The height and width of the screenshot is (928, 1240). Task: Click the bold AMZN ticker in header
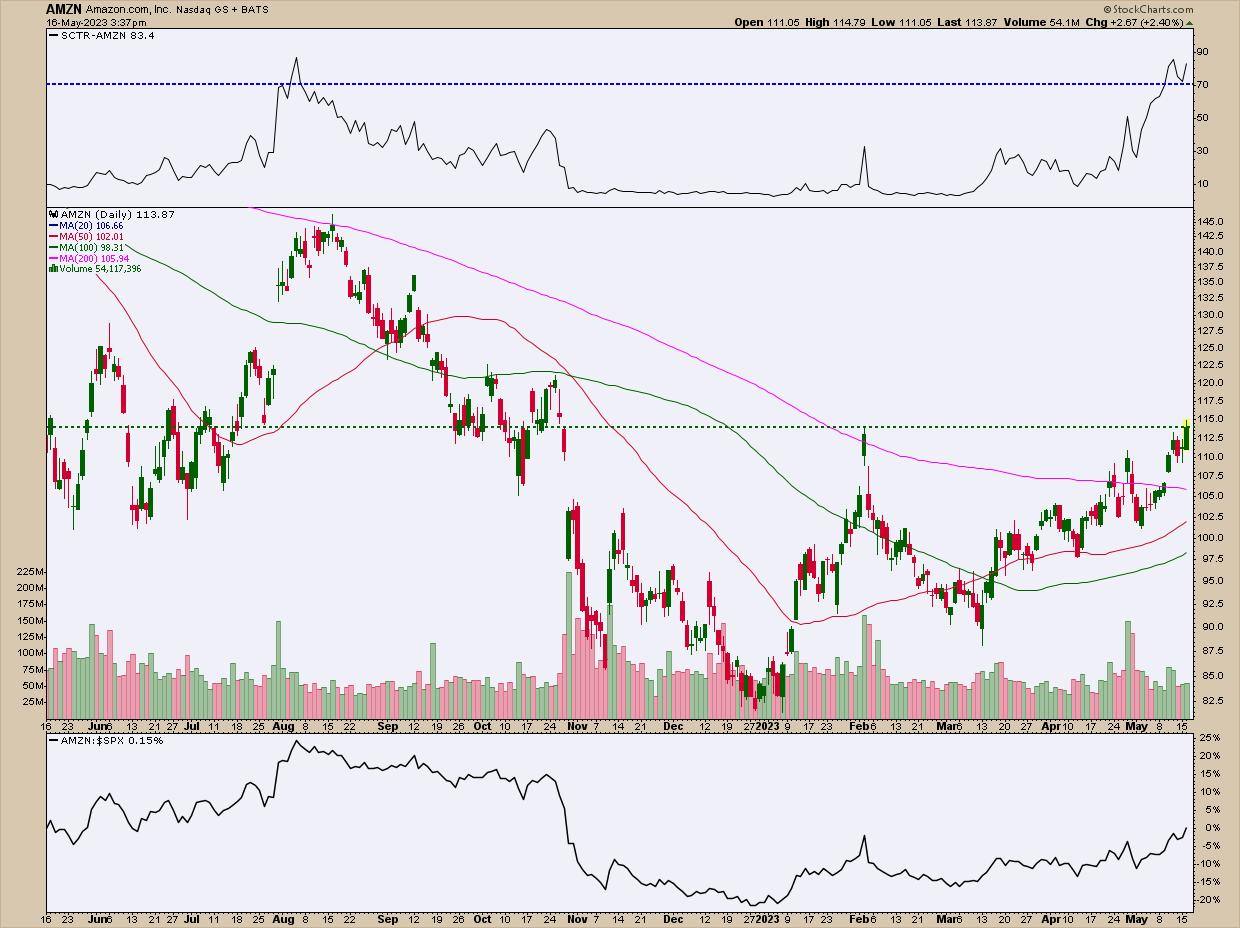pyautogui.click(x=65, y=7)
